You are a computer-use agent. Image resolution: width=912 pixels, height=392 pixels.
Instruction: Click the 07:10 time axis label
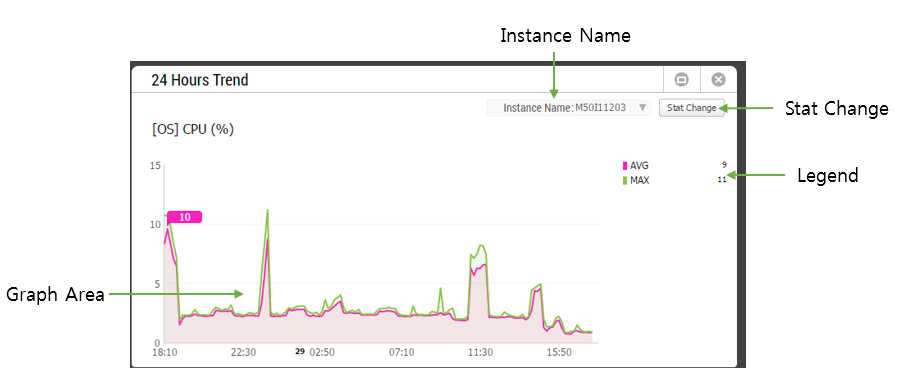(401, 352)
